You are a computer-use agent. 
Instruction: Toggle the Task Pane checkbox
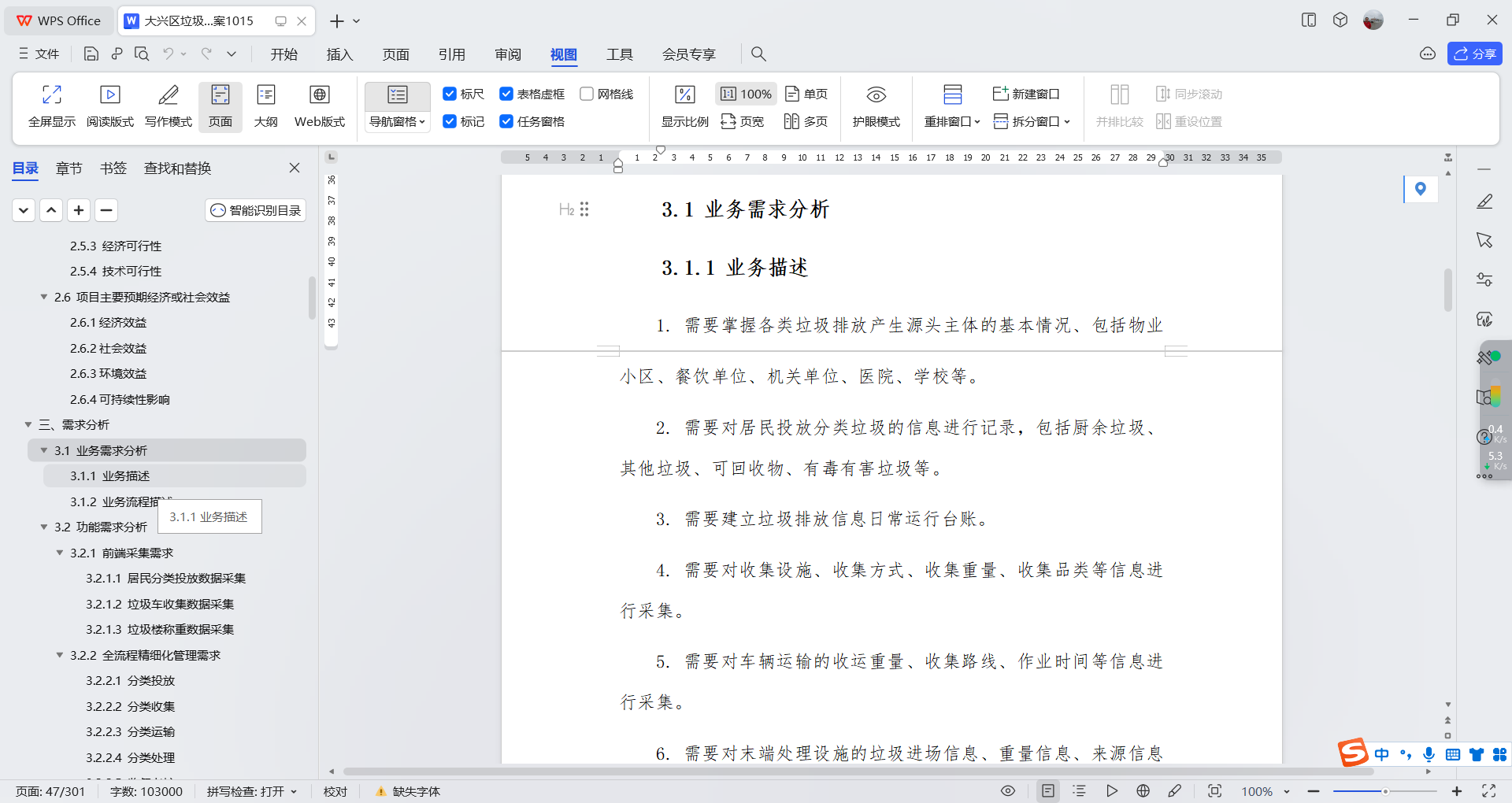[x=532, y=121]
